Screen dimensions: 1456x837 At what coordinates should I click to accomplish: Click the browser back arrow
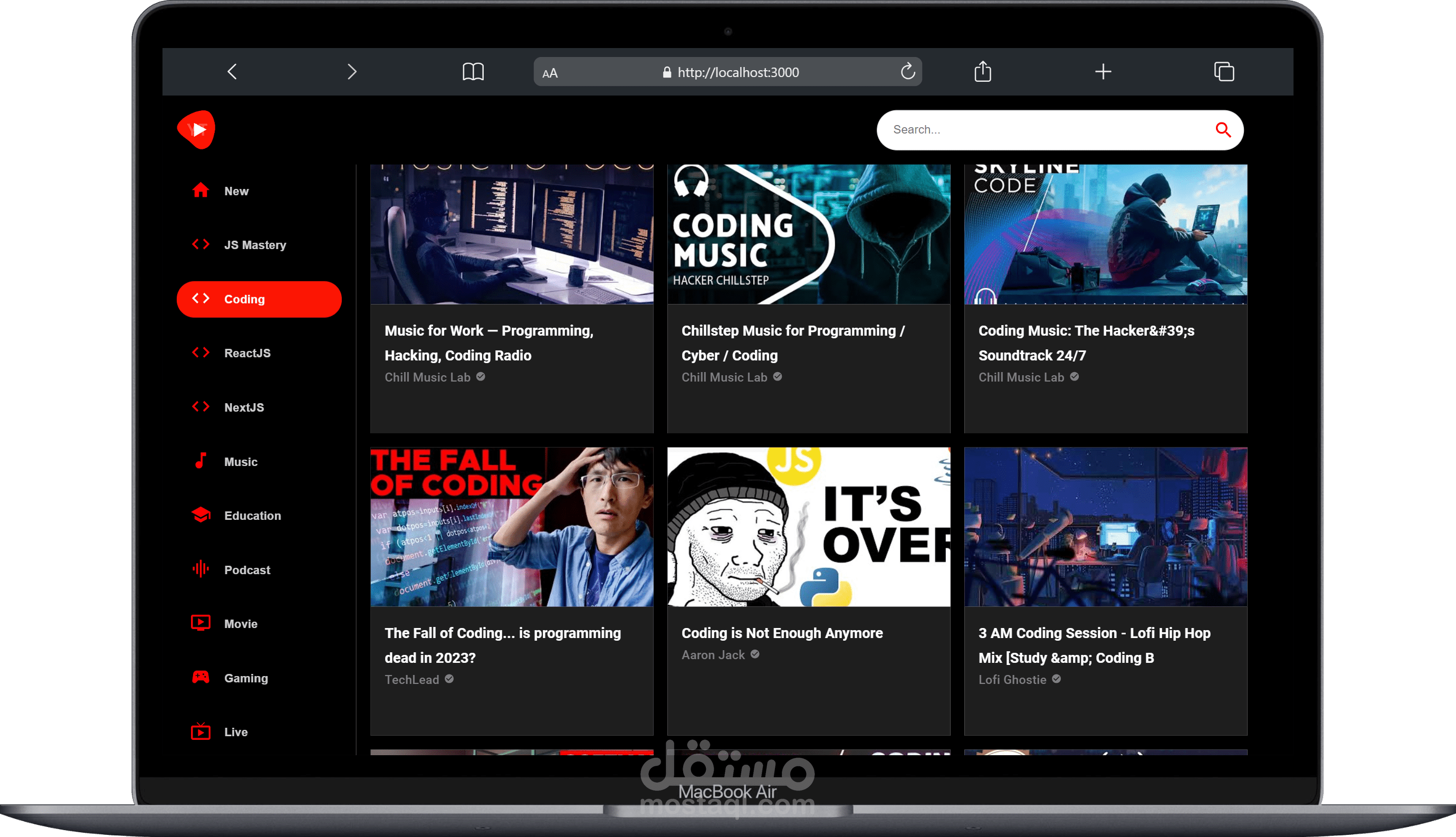(x=232, y=72)
